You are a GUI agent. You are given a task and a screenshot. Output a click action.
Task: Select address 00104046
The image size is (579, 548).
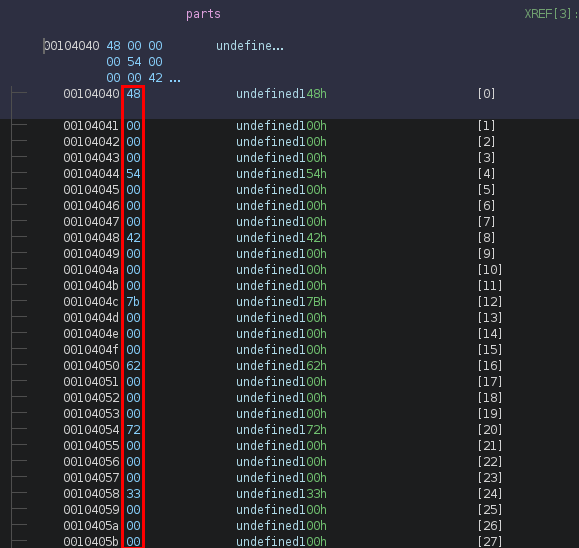91,206
